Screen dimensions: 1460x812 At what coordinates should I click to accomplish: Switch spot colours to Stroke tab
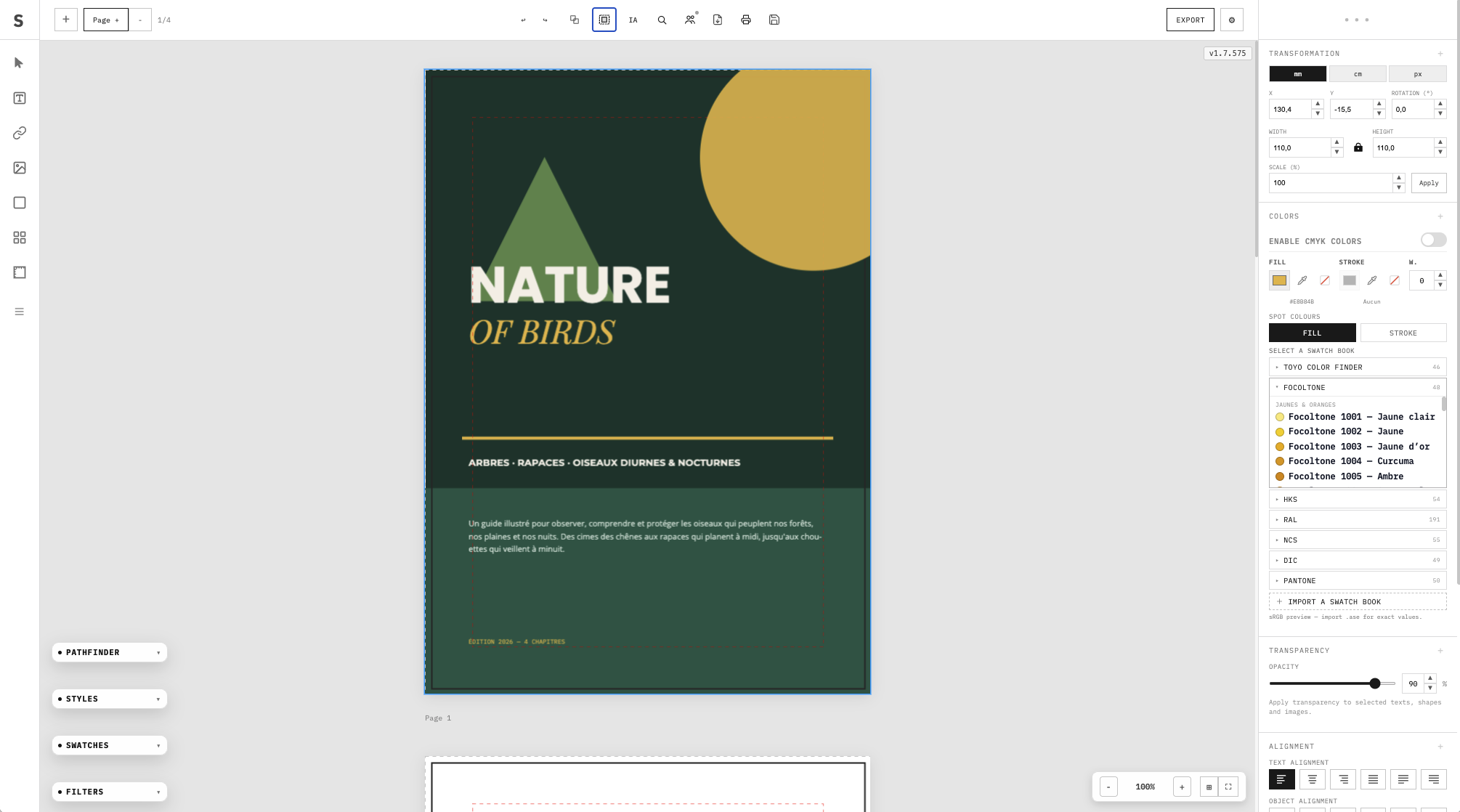click(x=1403, y=333)
